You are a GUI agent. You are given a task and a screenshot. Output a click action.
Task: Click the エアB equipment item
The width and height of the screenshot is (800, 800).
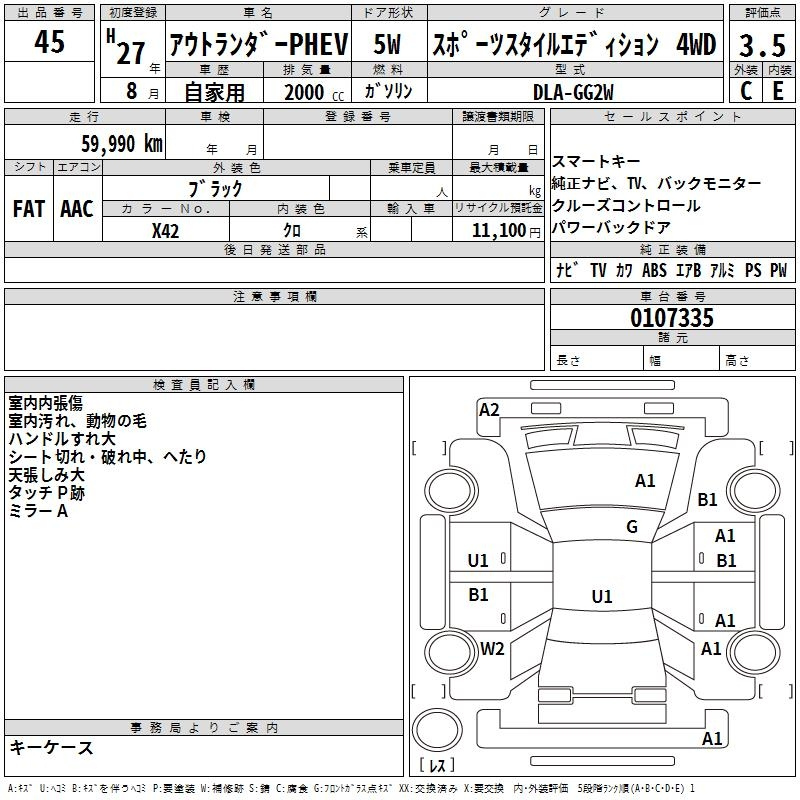click(688, 270)
